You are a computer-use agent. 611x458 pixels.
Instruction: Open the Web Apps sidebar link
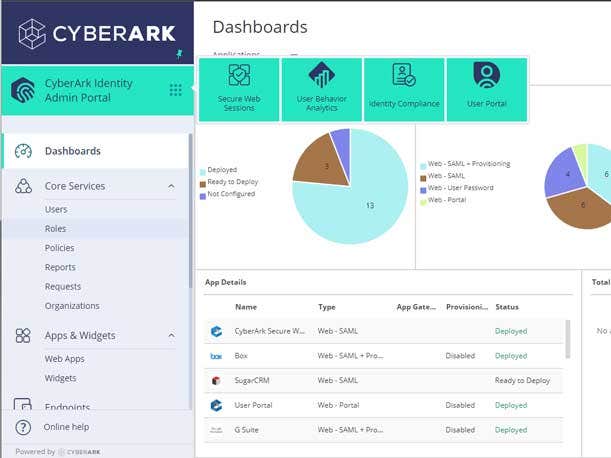[64, 358]
